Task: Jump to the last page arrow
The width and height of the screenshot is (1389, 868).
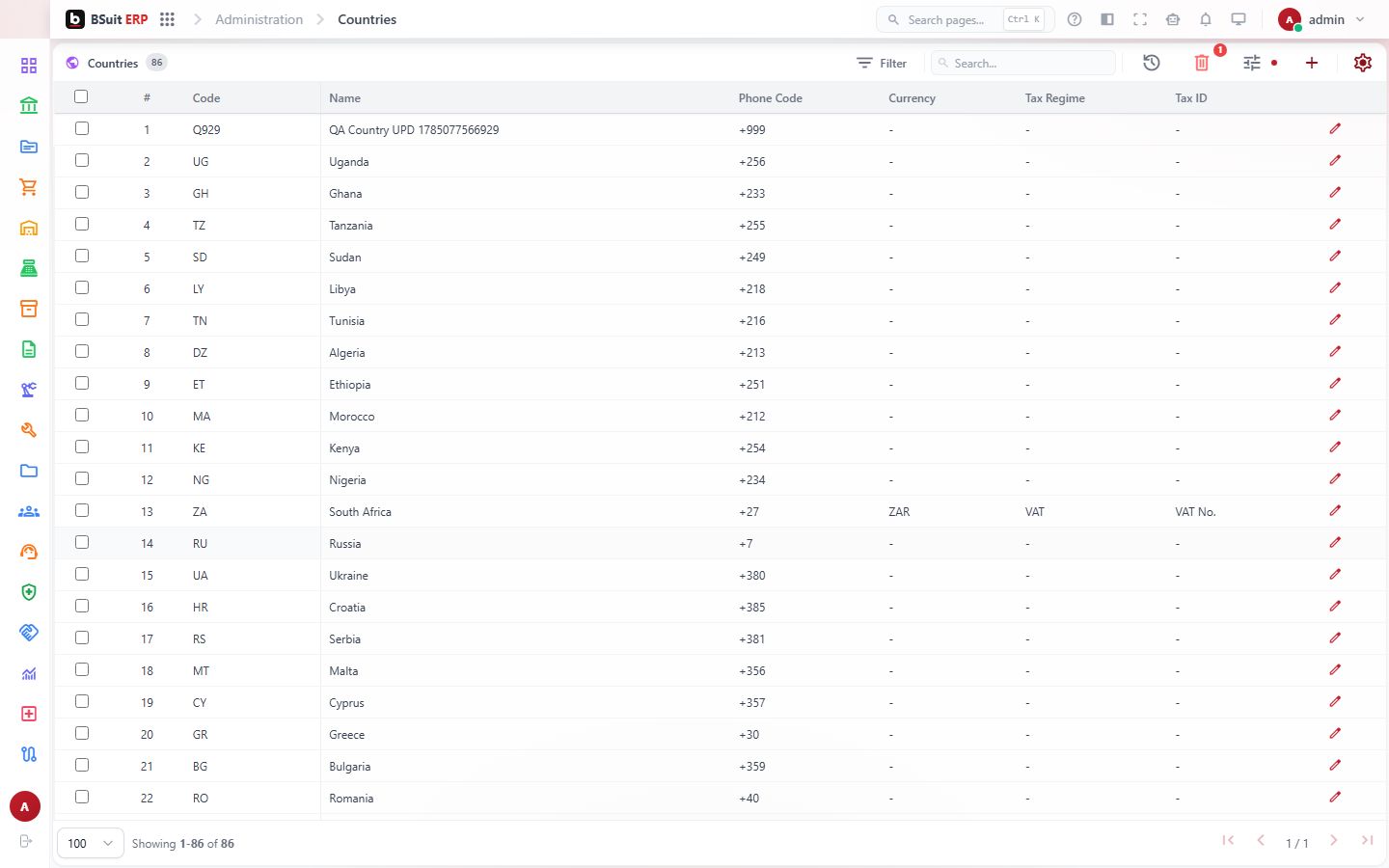Action: pyautogui.click(x=1367, y=841)
